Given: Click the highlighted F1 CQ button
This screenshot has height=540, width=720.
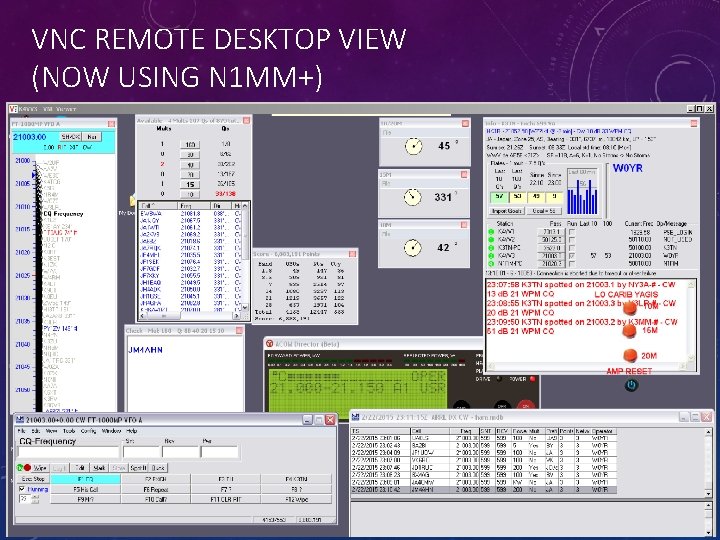Looking at the screenshot, I should click(86, 479).
